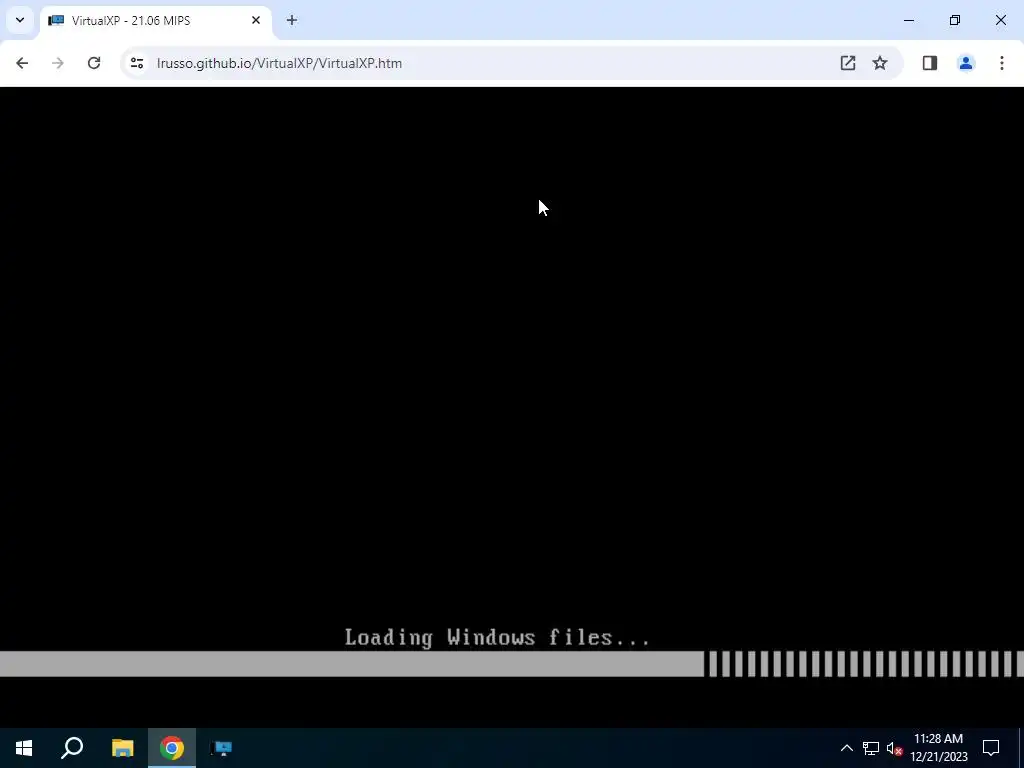
Task: Open page in app icon
Action: [848, 63]
